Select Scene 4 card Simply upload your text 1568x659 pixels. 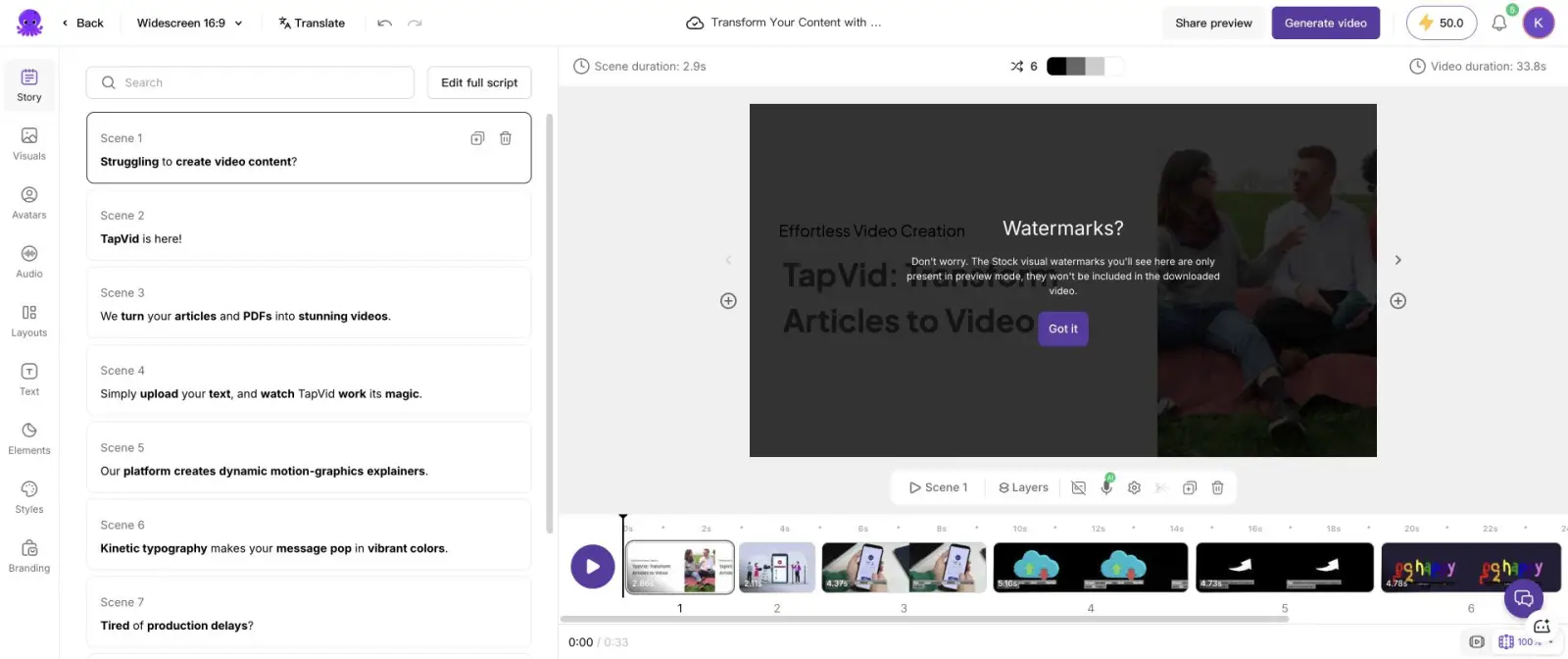coord(309,381)
